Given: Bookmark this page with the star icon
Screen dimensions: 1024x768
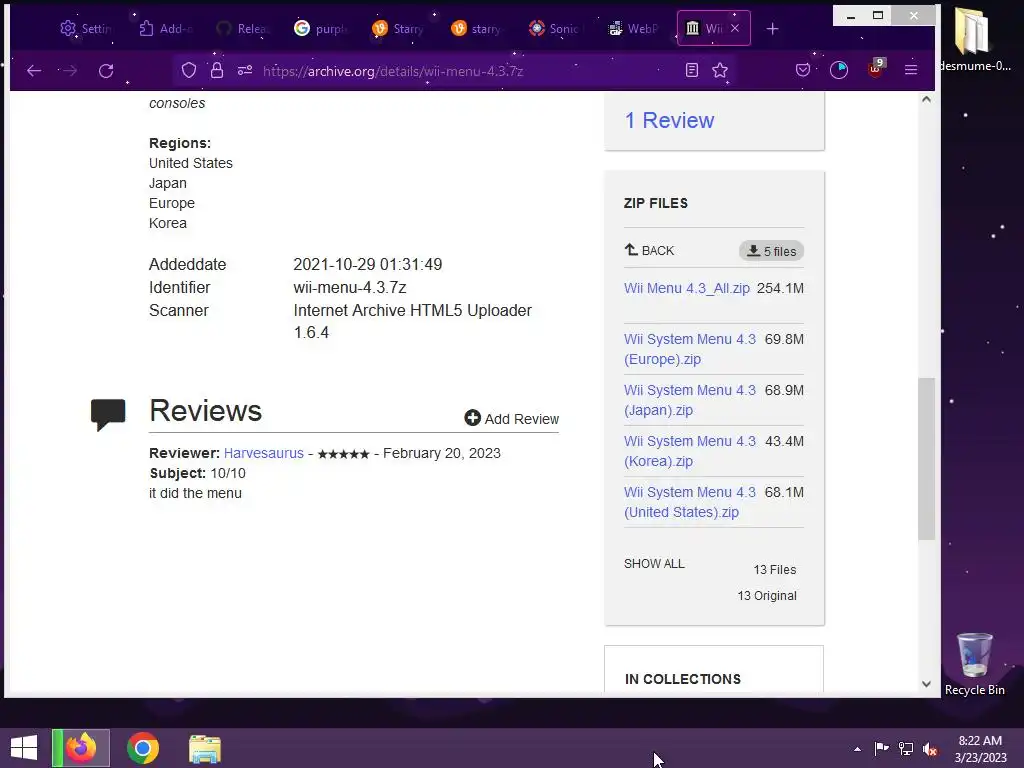Looking at the screenshot, I should tap(720, 71).
